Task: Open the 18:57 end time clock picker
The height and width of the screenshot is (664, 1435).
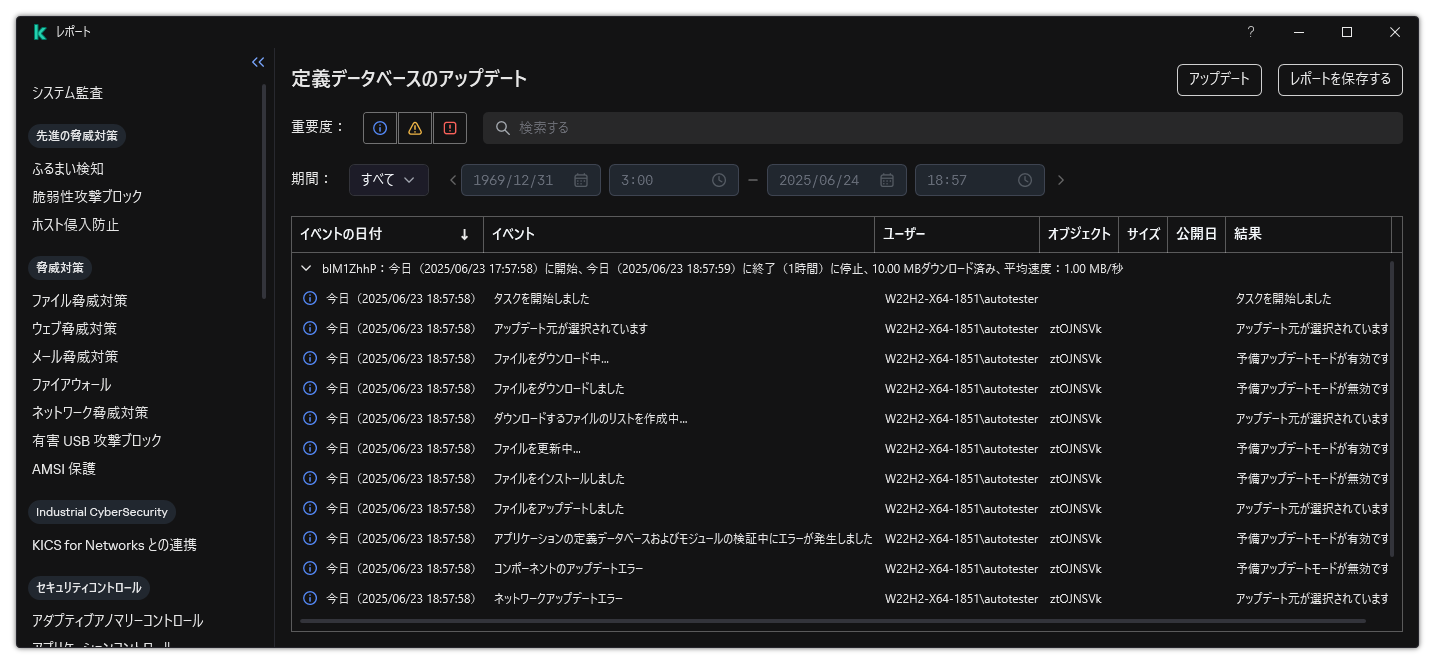Action: click(1024, 180)
